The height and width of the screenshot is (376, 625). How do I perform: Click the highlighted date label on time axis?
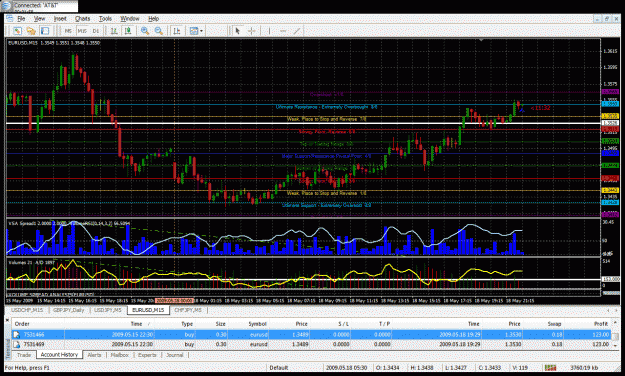coord(174,301)
